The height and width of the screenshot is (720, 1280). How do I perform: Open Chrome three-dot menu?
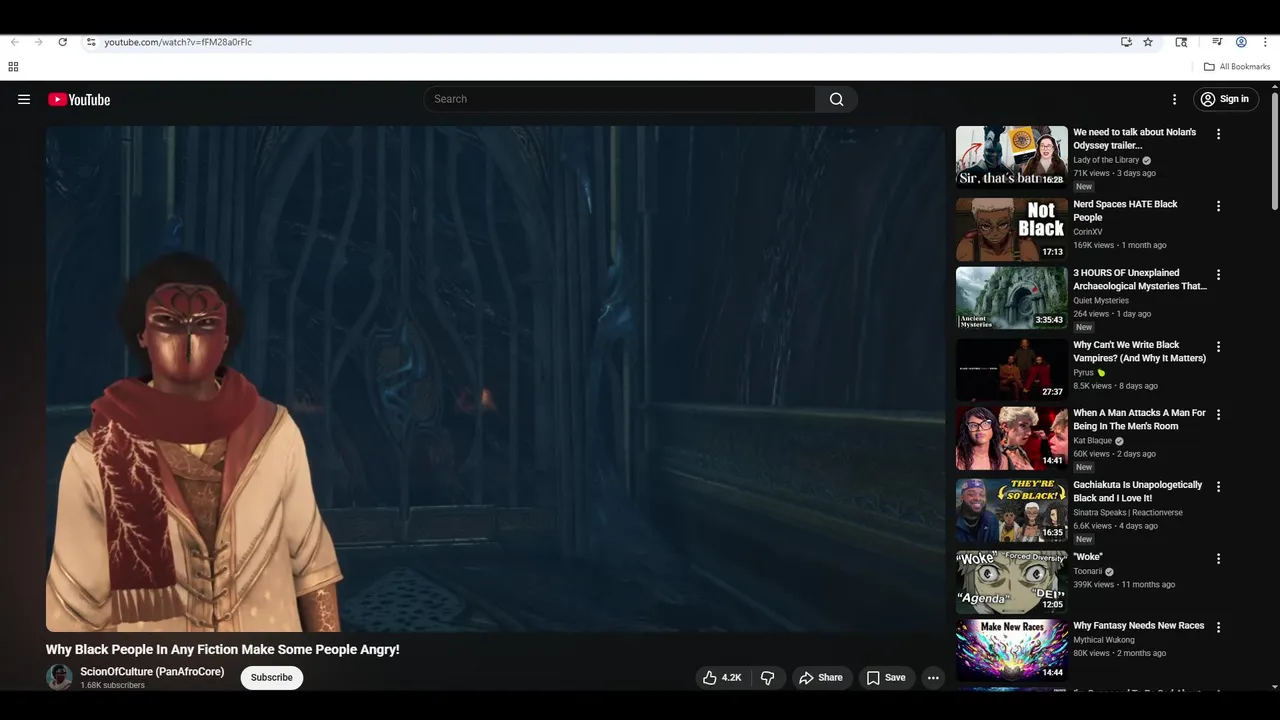click(1265, 42)
